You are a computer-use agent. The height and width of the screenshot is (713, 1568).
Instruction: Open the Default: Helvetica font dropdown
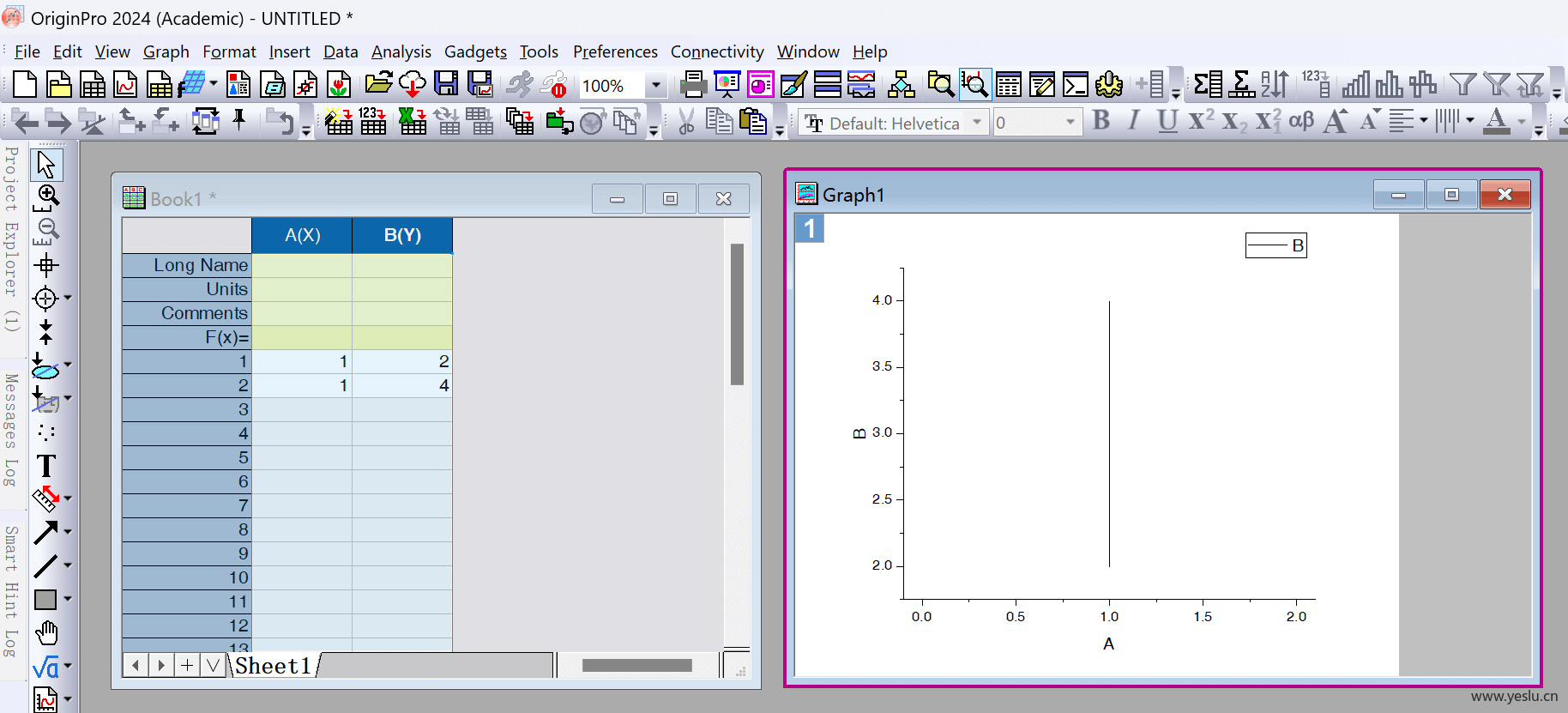(977, 123)
